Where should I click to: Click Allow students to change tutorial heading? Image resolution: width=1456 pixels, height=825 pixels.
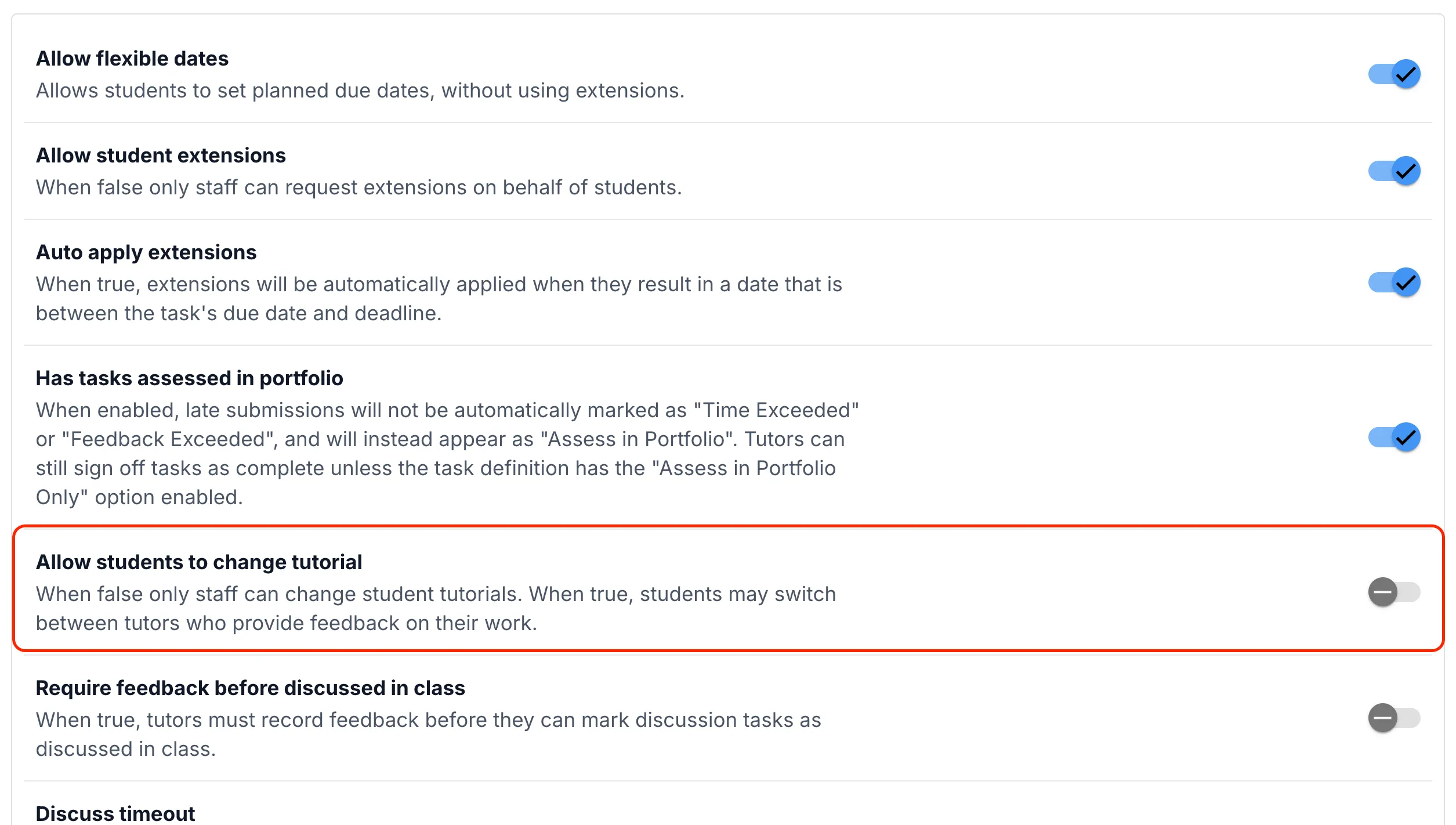point(199,562)
